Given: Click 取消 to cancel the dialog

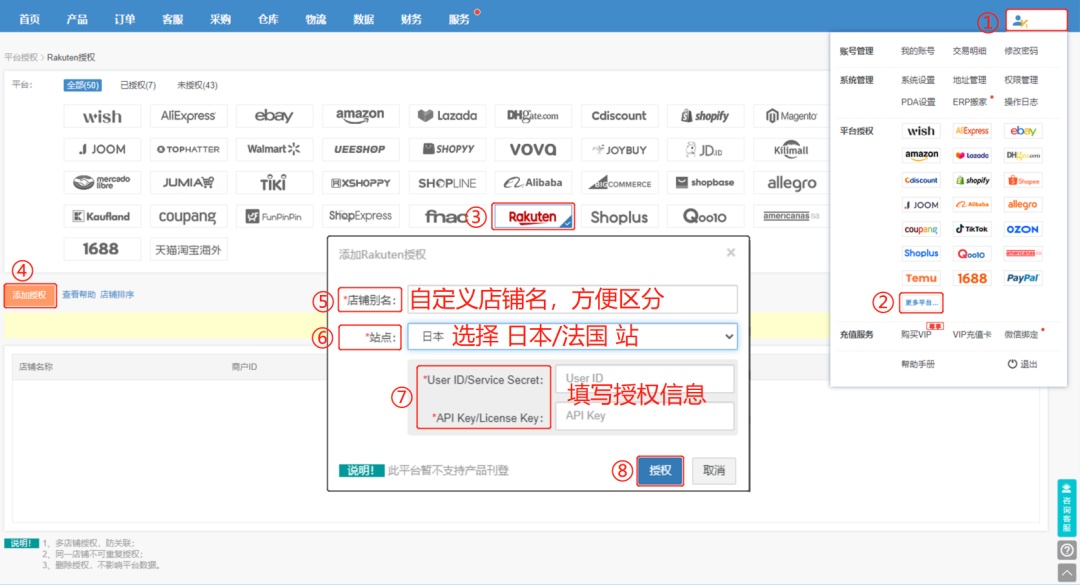Looking at the screenshot, I should point(713,471).
